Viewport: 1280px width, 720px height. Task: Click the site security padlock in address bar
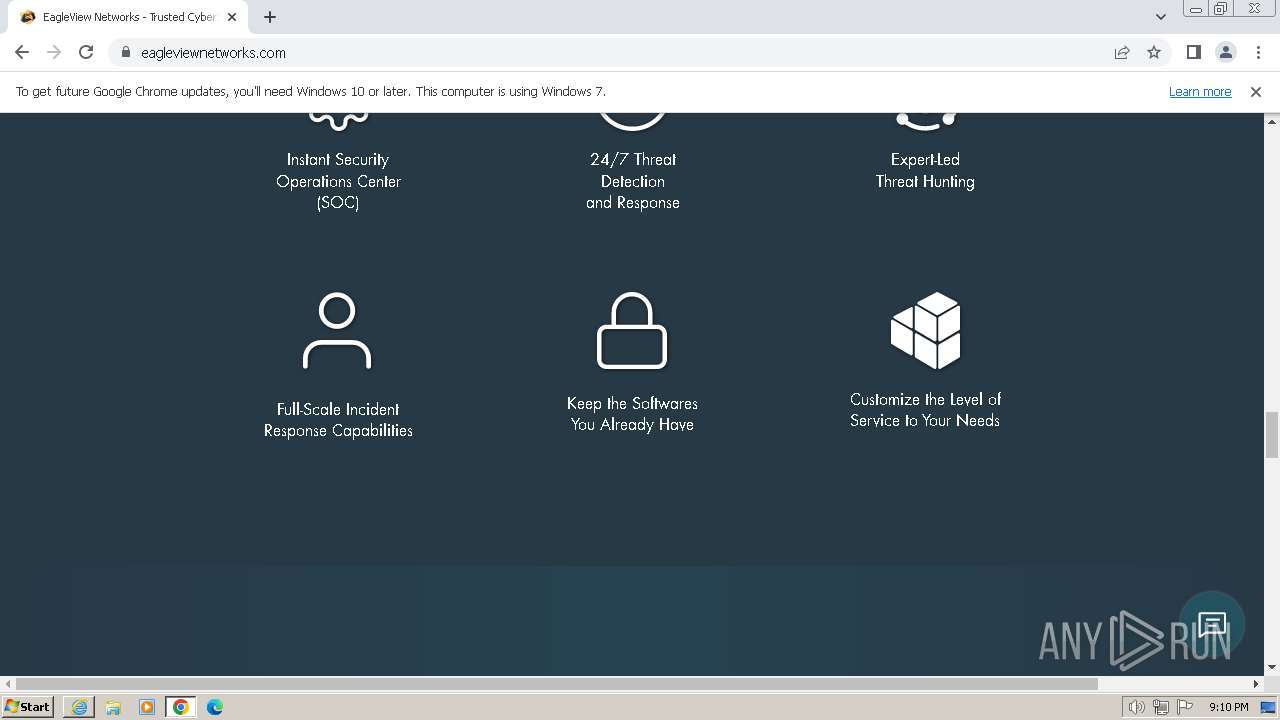(x=126, y=52)
